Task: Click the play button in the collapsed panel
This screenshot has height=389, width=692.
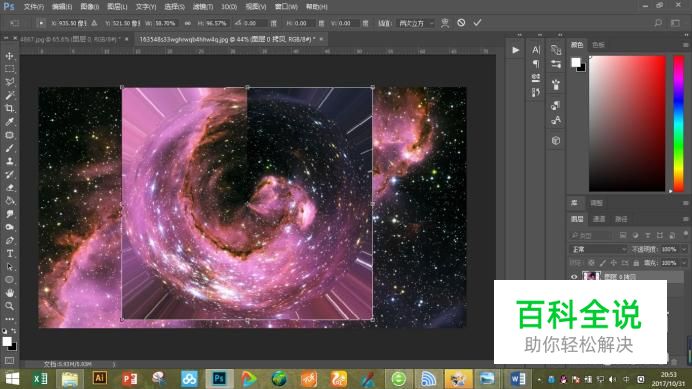Action: [515, 50]
